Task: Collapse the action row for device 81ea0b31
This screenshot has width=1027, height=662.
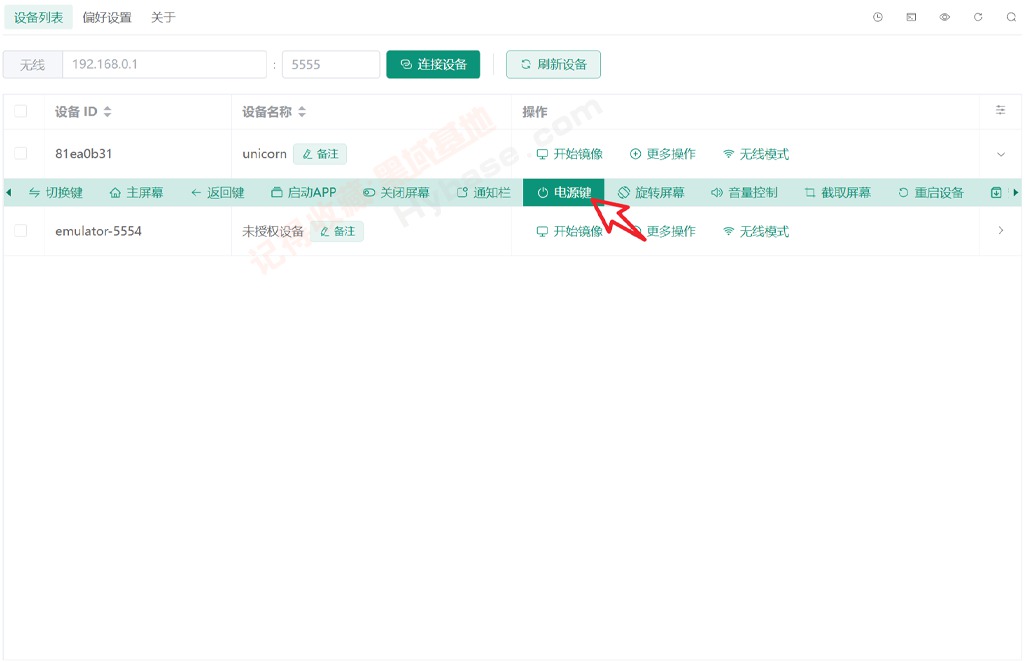Action: pos(1000,154)
